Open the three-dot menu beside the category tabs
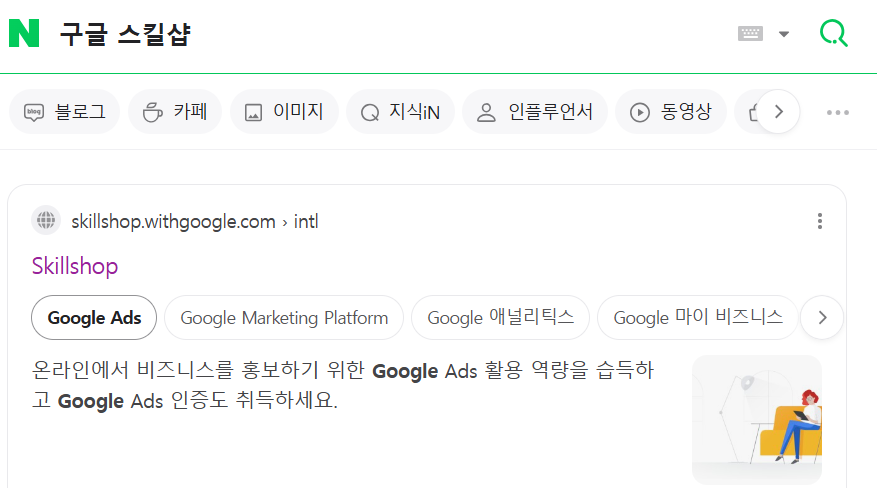Screen dimensions: 877x488 (838, 112)
